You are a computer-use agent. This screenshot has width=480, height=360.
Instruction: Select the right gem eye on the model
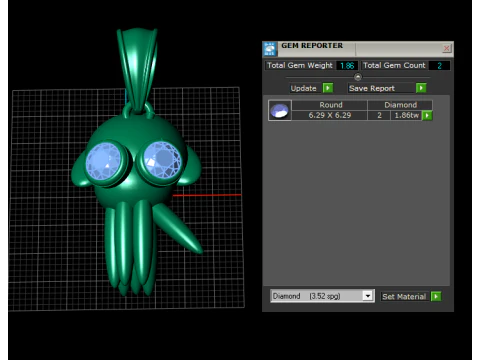pyautogui.click(x=162, y=160)
